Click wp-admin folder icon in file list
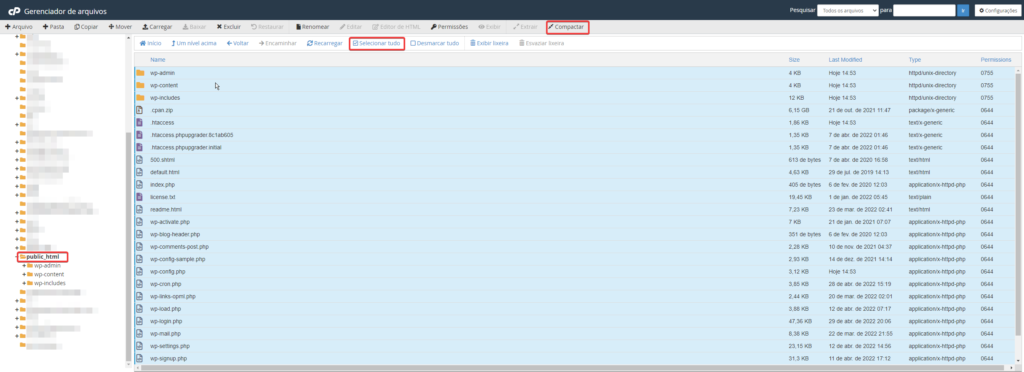This screenshot has height=372, width=1024. point(140,72)
